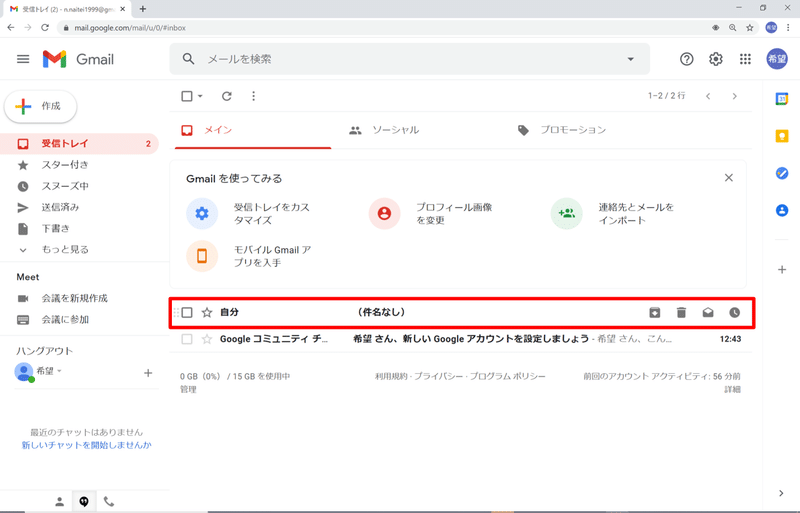800x513 pixels.
Task: Open the 希望 account avatar in Gmail header
Action: [x=777, y=59]
